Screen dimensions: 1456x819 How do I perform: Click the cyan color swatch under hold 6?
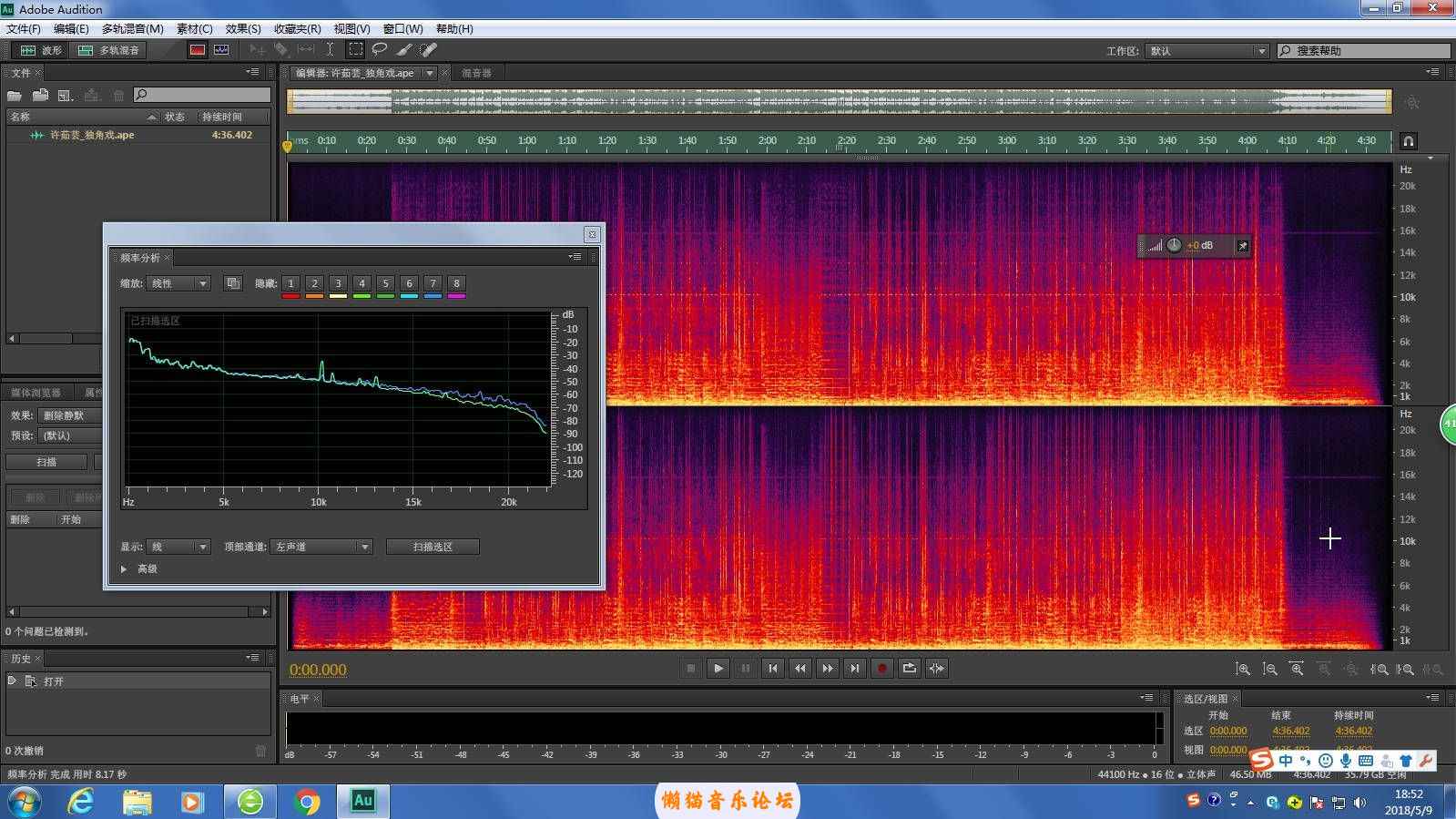pos(409,296)
